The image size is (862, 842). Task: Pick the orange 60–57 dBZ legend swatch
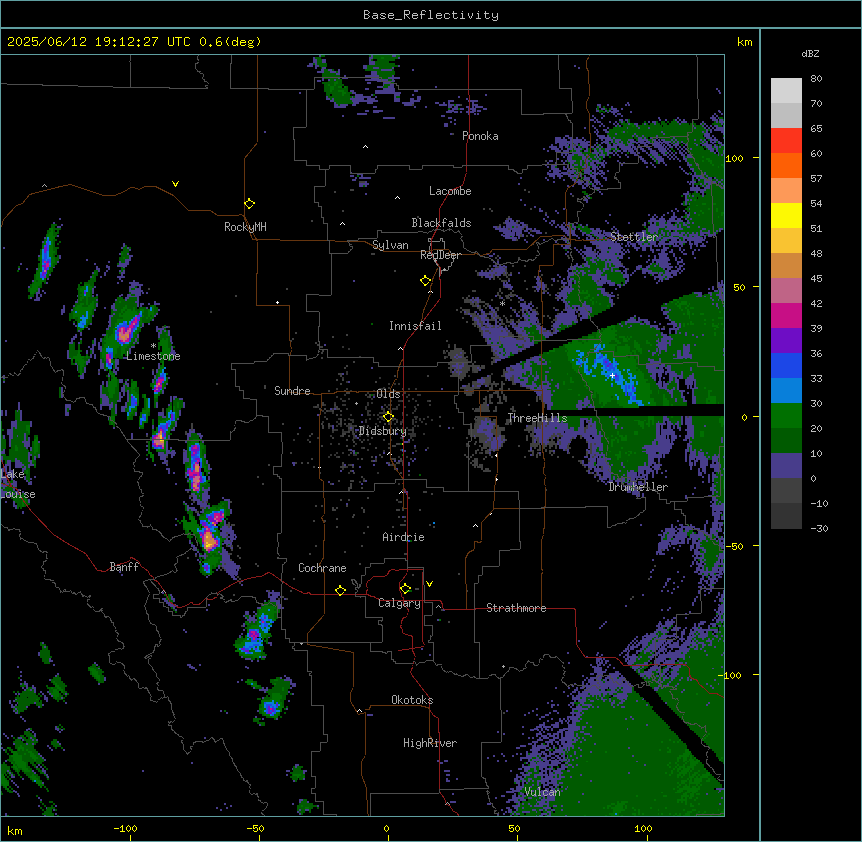click(786, 165)
